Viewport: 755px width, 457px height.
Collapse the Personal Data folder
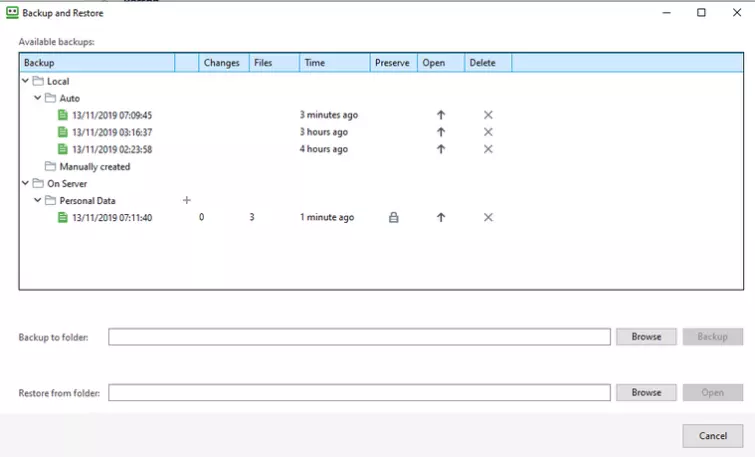(x=37, y=200)
